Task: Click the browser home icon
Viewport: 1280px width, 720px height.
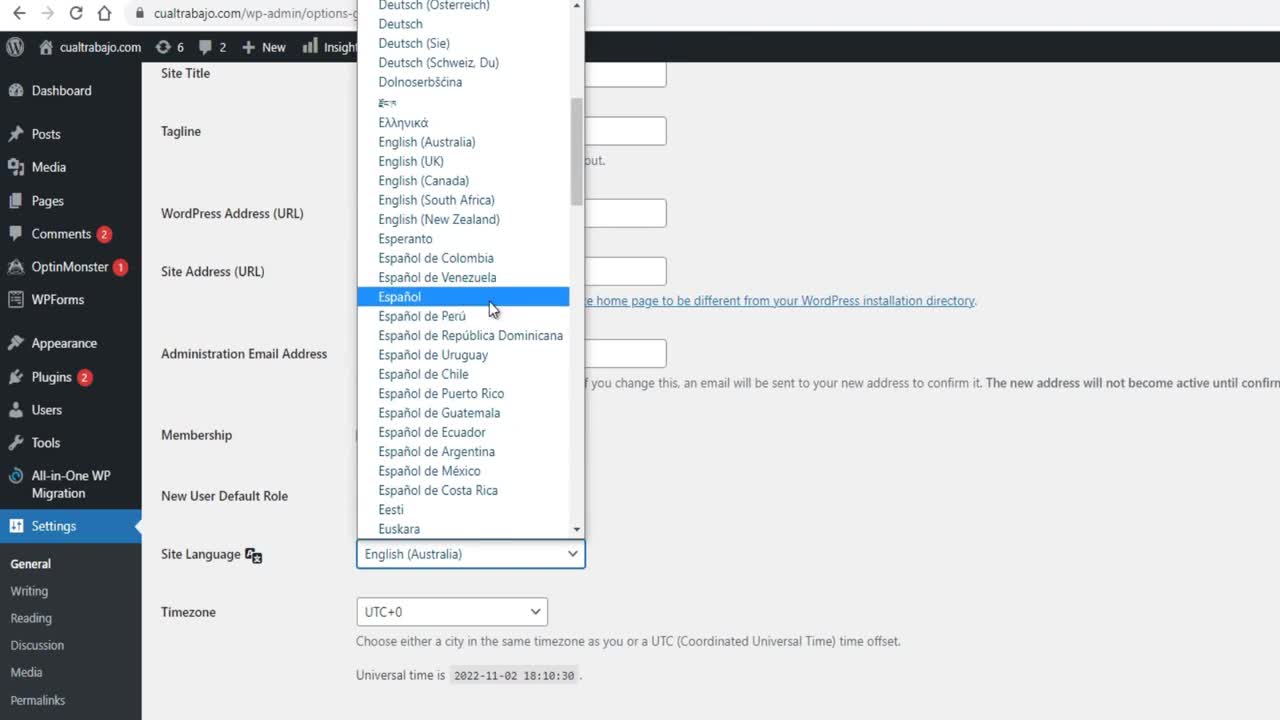Action: coord(105,14)
